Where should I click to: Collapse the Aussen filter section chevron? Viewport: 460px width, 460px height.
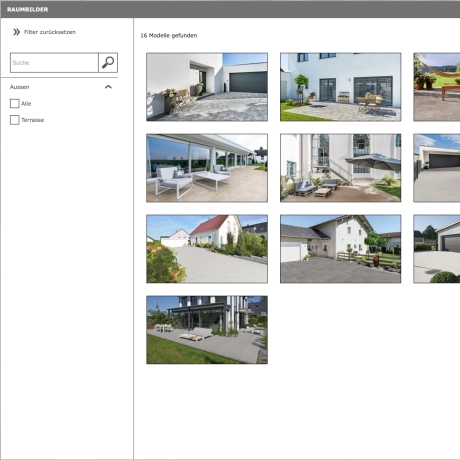click(x=108, y=87)
